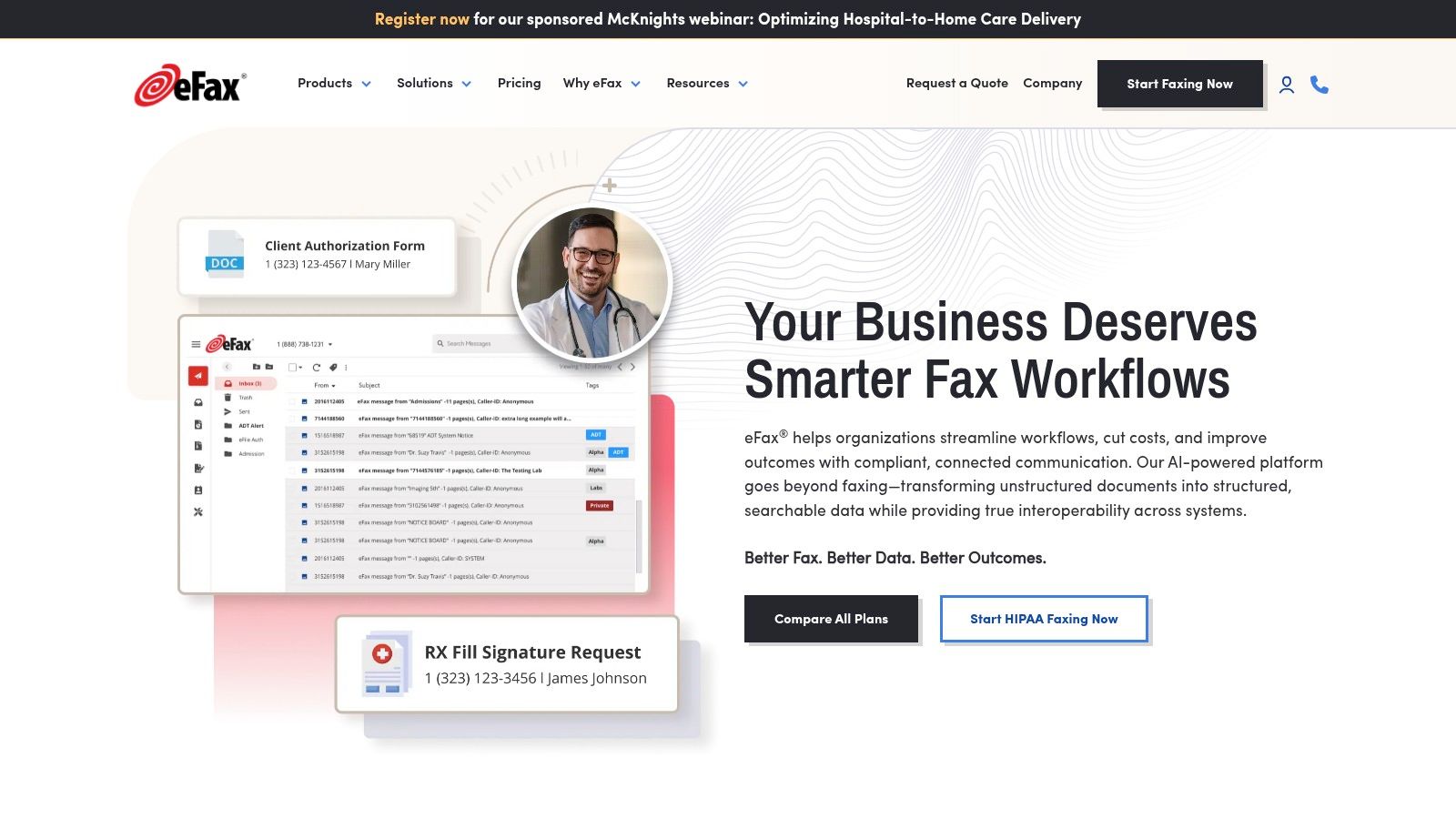This screenshot has width=1456, height=819.
Task: Click the NOTICE BOARD message with Alpha tag
Action: pyautogui.click(x=461, y=541)
